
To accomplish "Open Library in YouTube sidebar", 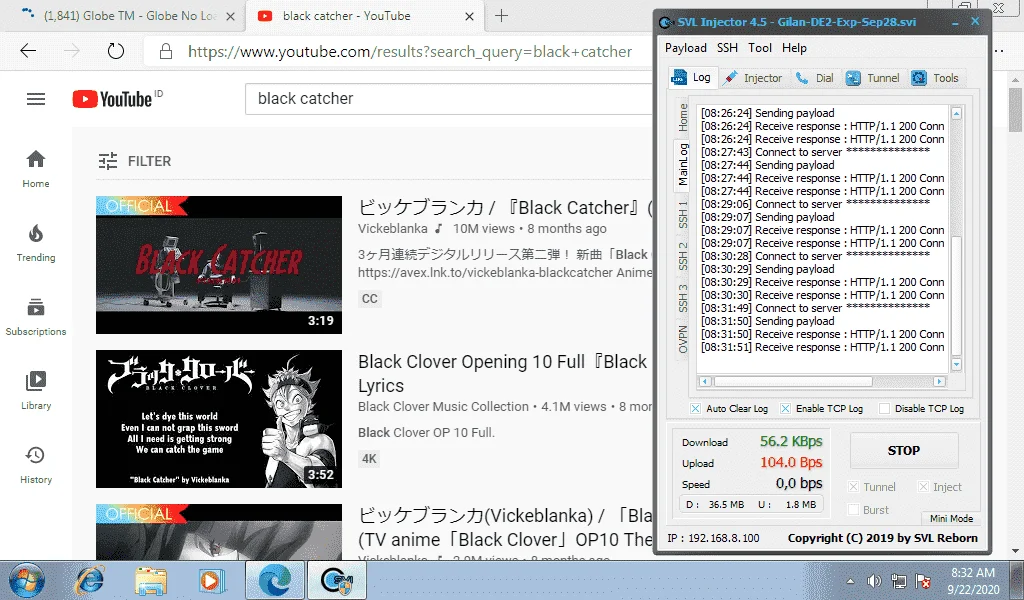I will click(36, 391).
